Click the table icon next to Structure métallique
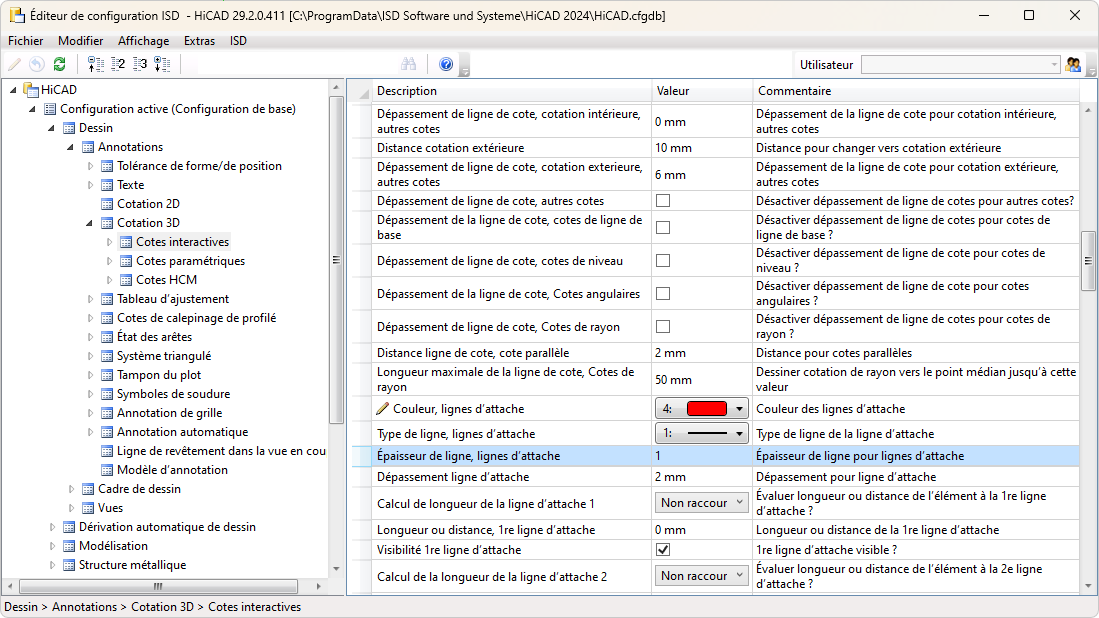This screenshot has width=1099, height=618. [x=69, y=565]
